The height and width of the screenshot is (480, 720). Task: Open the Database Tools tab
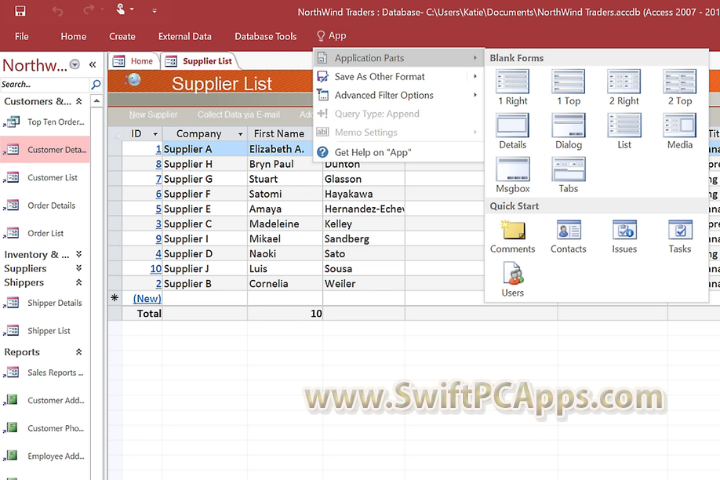pos(265,36)
